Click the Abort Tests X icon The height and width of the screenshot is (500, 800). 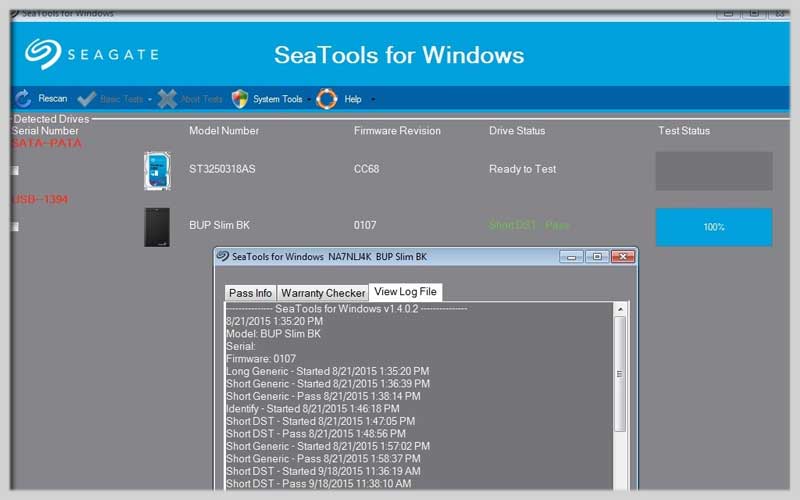click(x=167, y=98)
